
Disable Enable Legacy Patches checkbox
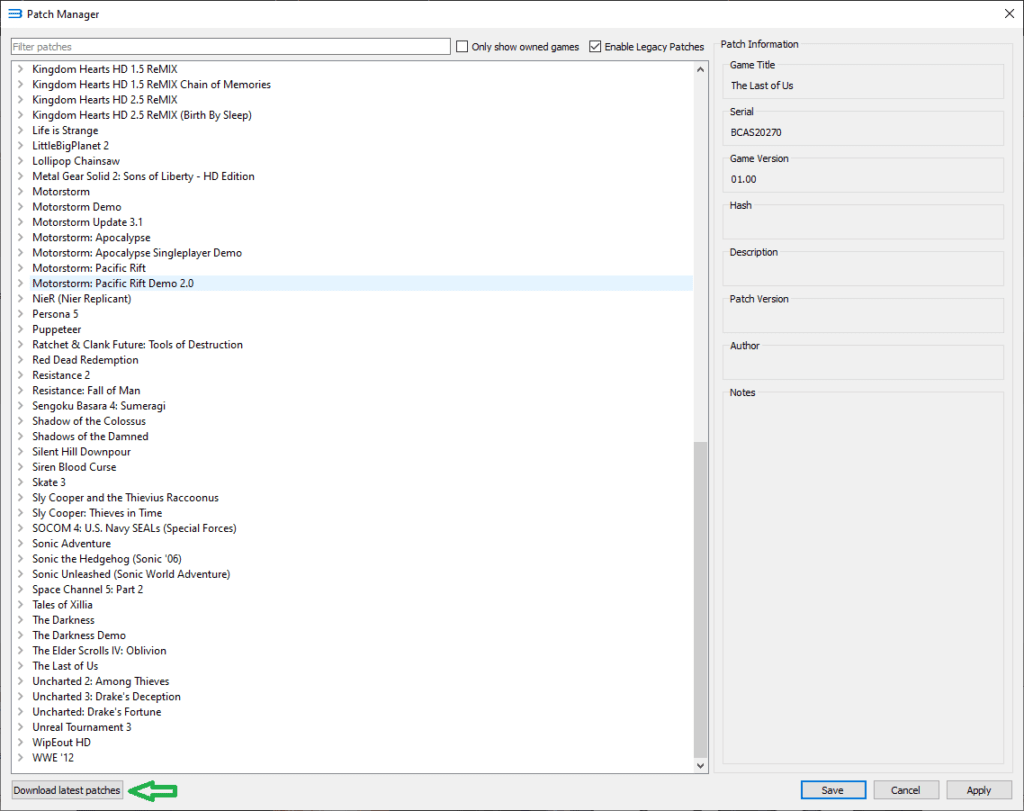[595, 46]
